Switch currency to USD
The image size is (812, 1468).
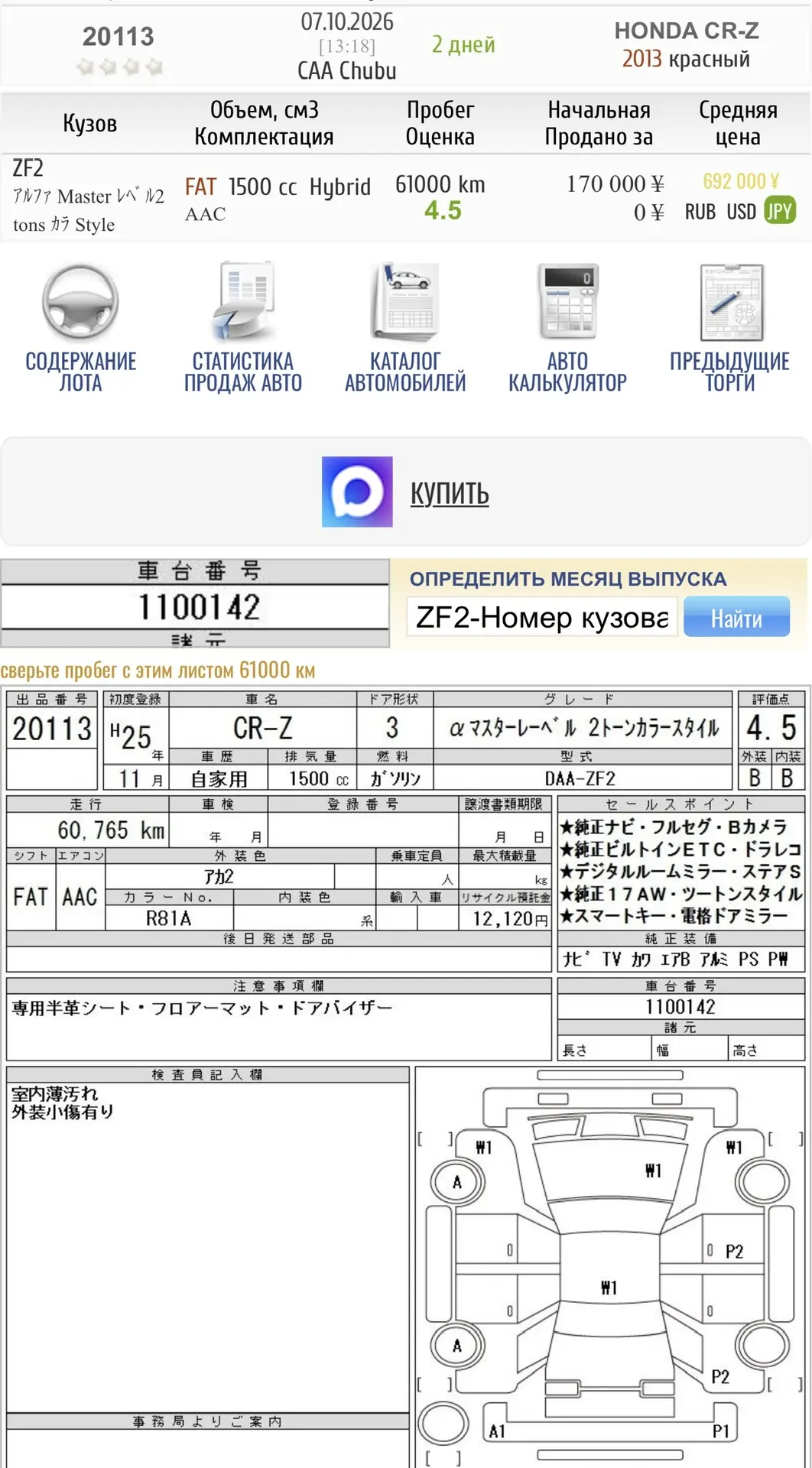coord(741,212)
